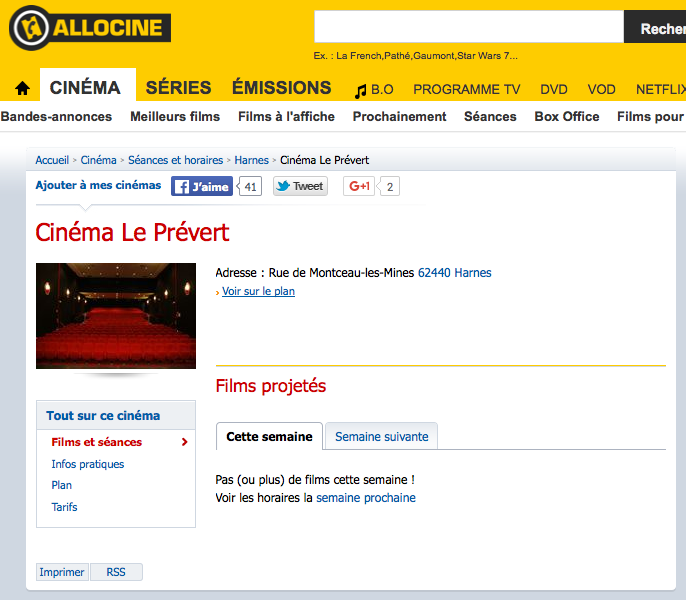Open PROGRAMME TV menu
The width and height of the screenshot is (686, 600).
(467, 89)
